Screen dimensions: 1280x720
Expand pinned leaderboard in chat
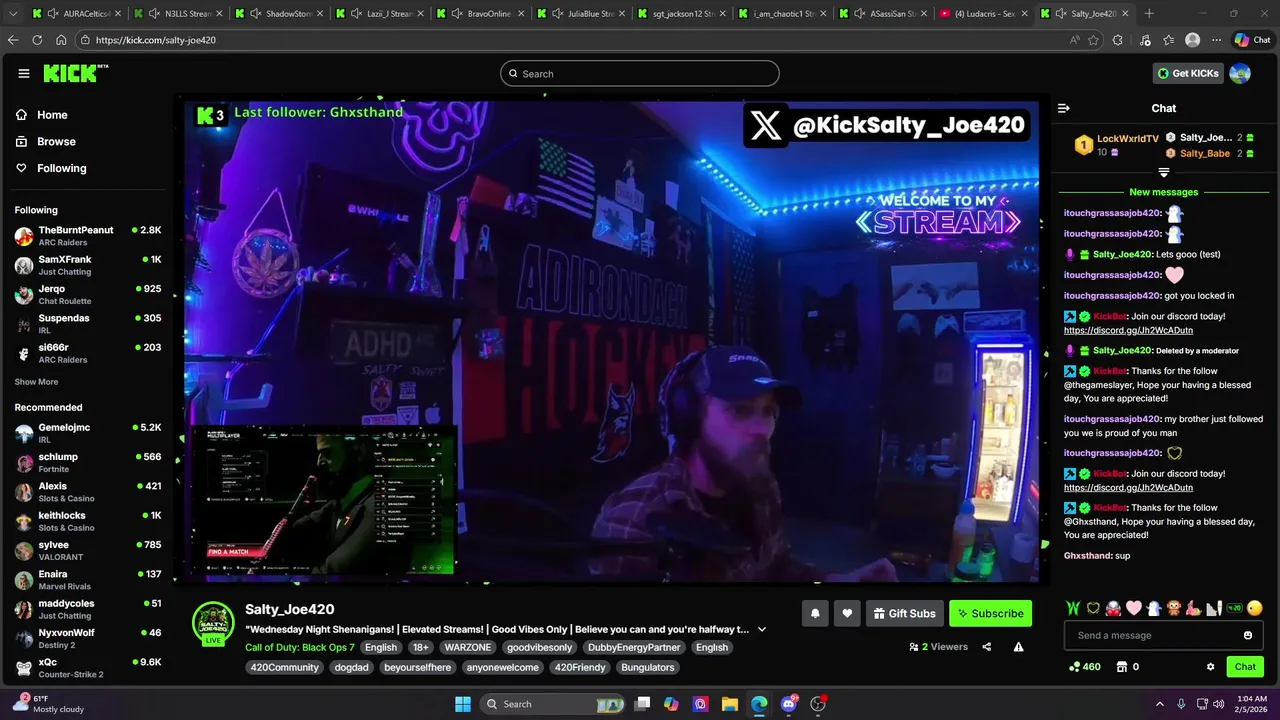click(x=1164, y=173)
